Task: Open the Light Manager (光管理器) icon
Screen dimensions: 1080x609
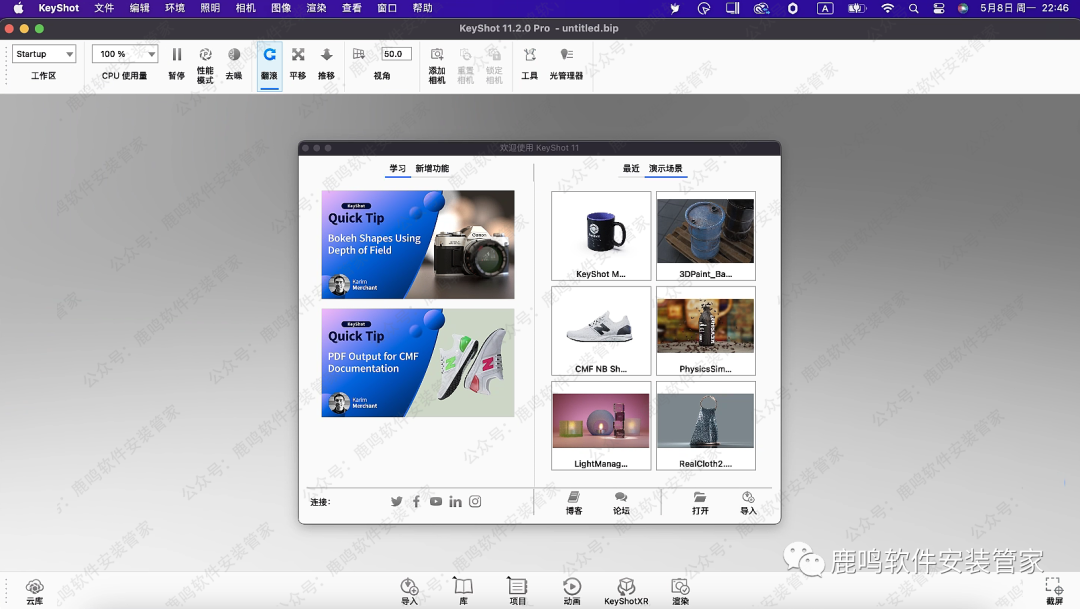Action: click(566, 62)
